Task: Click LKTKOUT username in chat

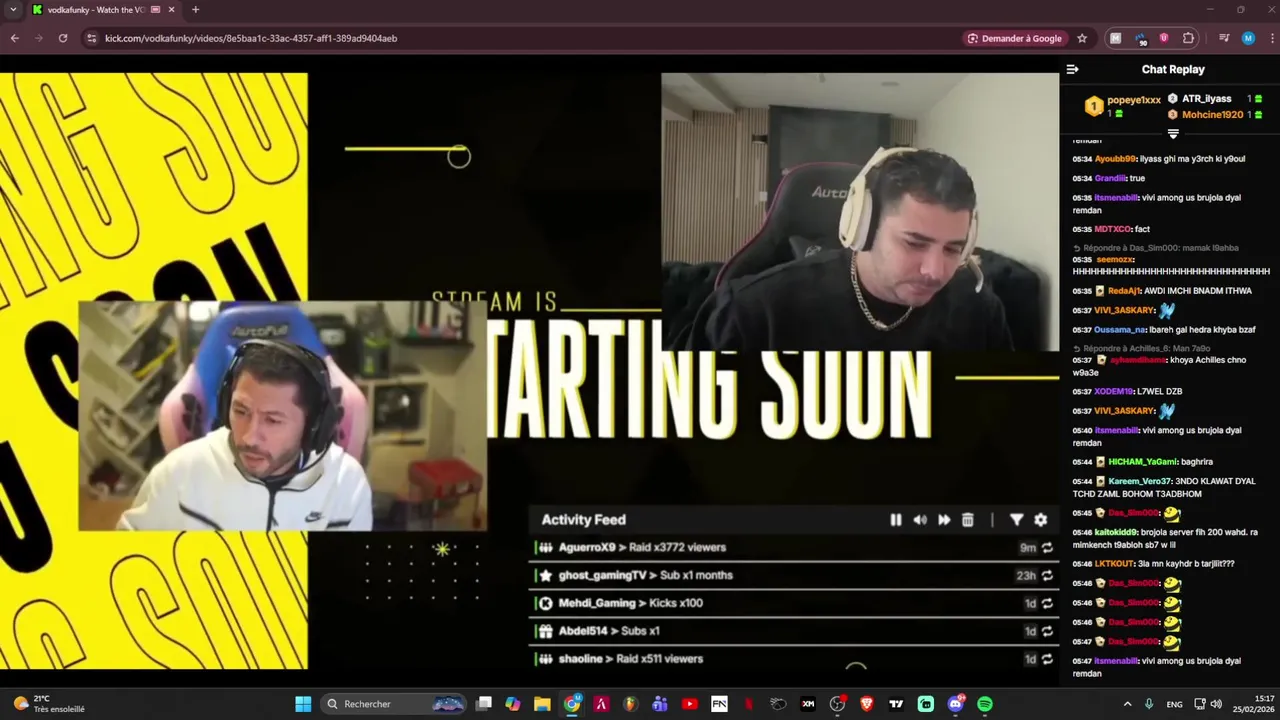Action: pos(1114,564)
